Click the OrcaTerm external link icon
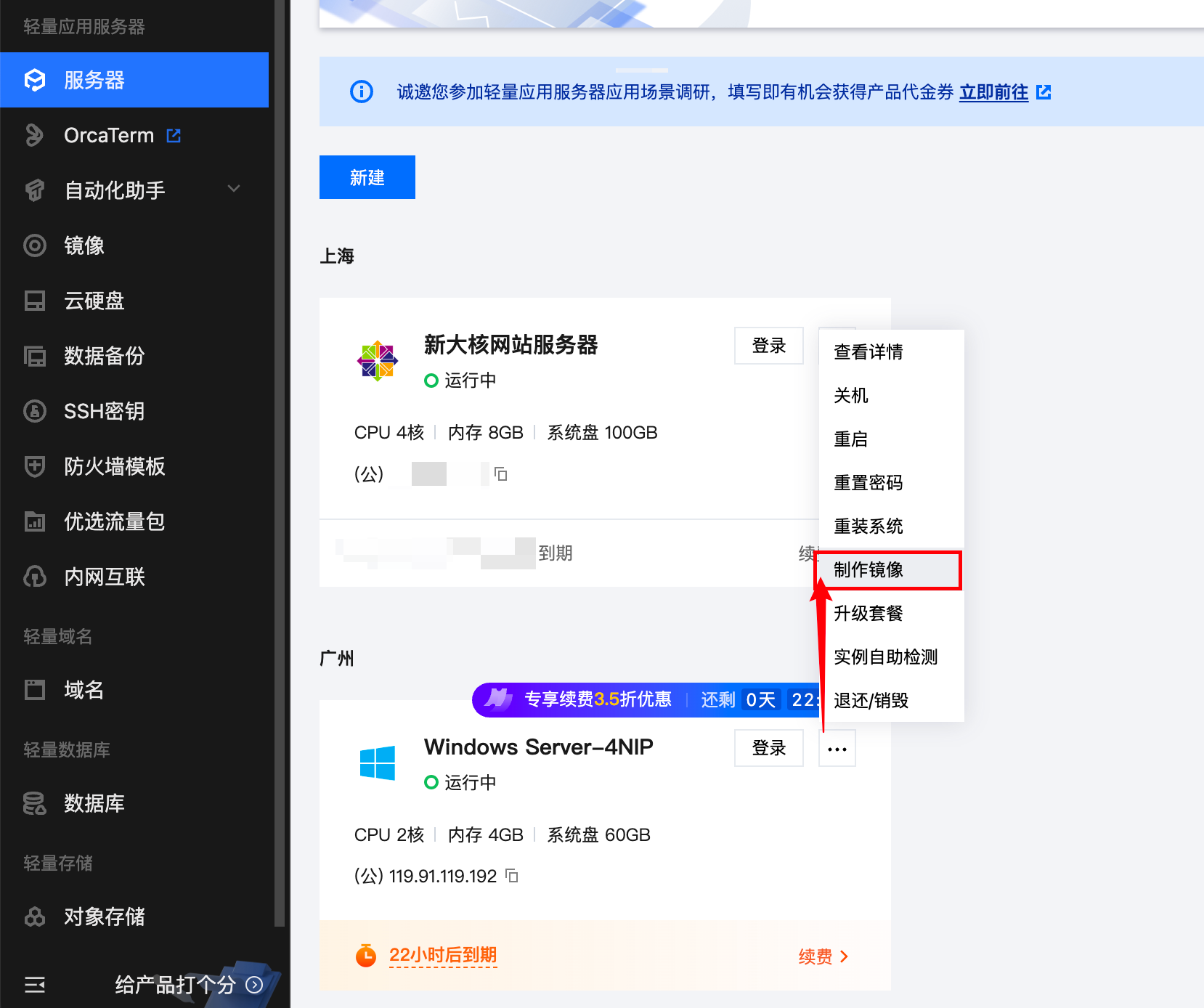 (174, 136)
